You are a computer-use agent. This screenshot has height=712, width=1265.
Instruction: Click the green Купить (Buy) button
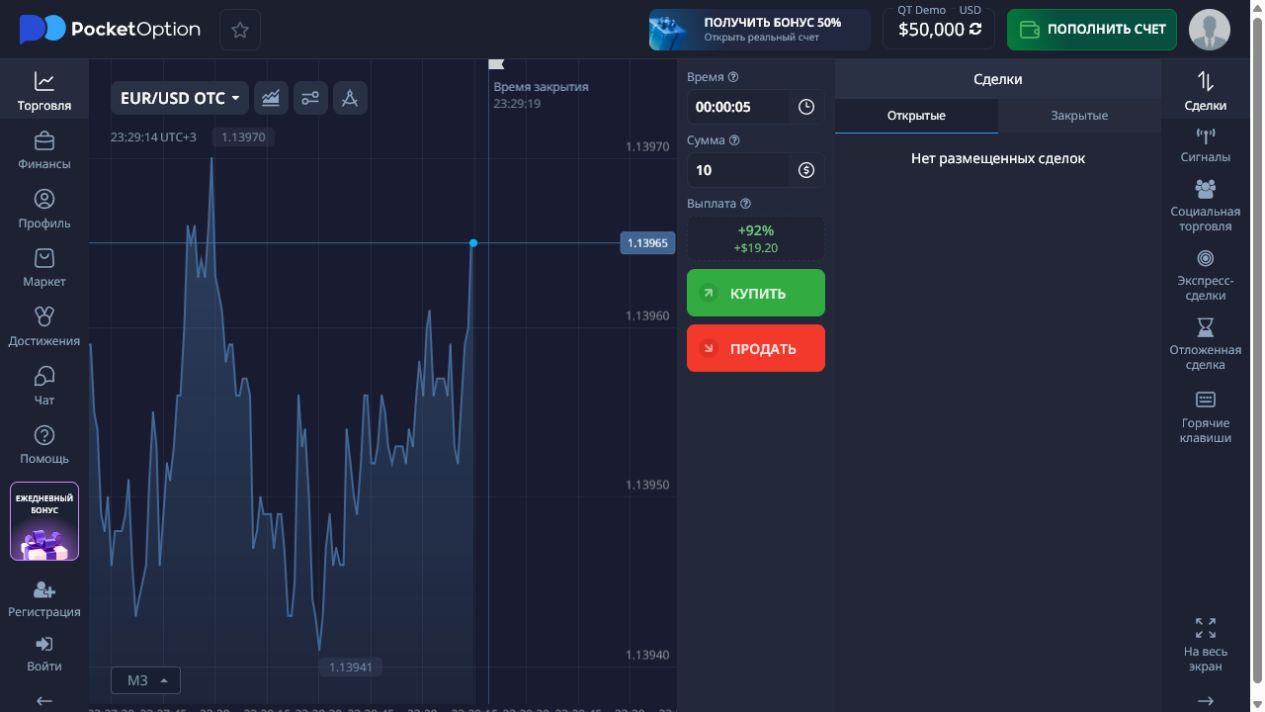pyautogui.click(x=756, y=293)
